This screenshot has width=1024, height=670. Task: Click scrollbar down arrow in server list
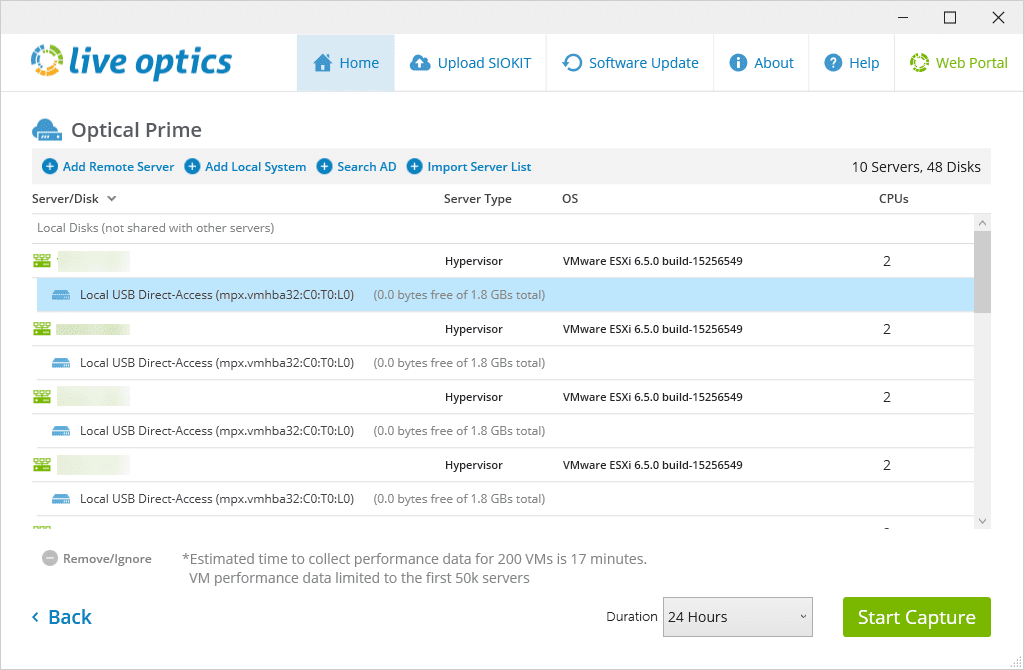982,521
